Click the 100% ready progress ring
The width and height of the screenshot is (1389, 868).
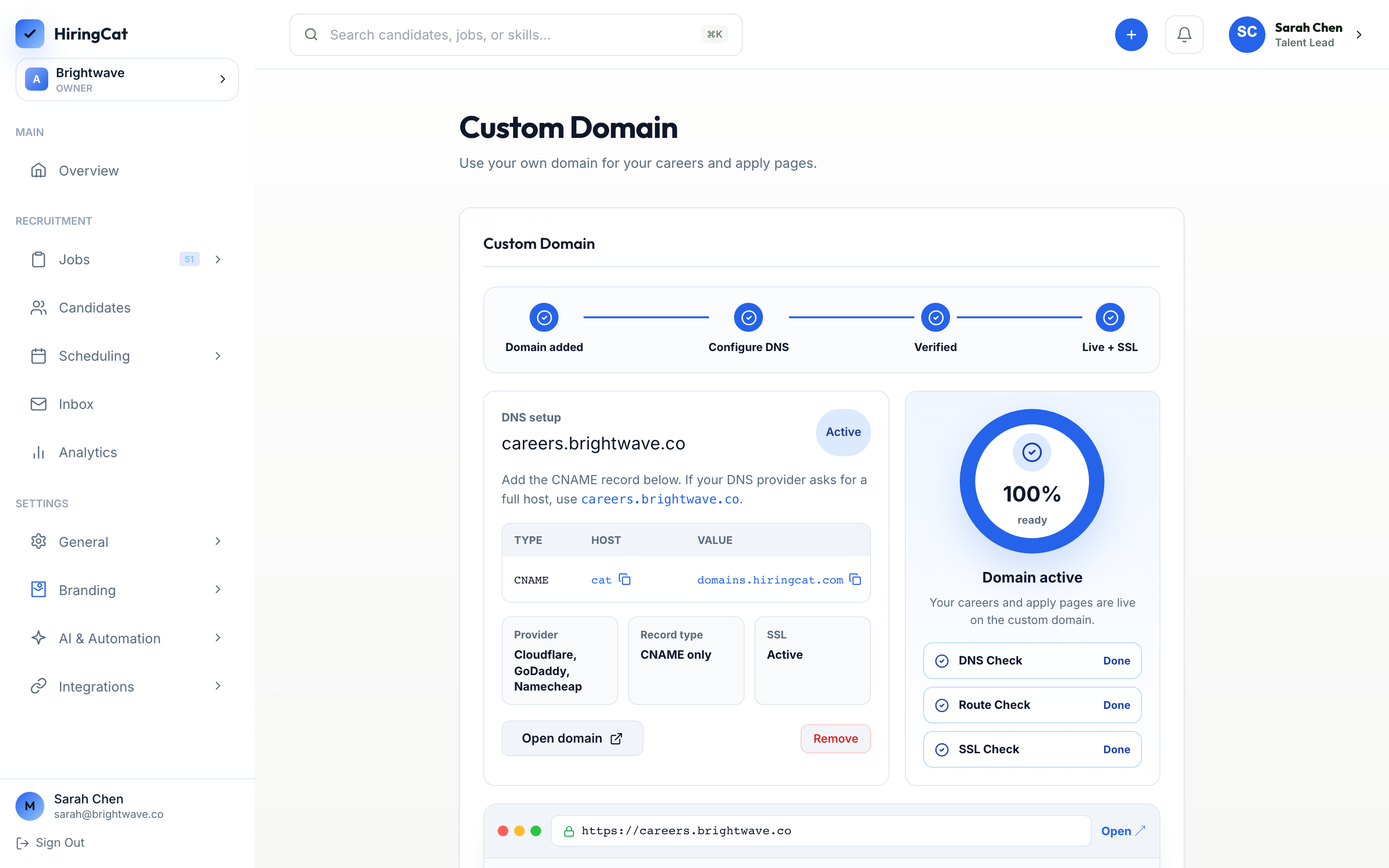point(1032,481)
